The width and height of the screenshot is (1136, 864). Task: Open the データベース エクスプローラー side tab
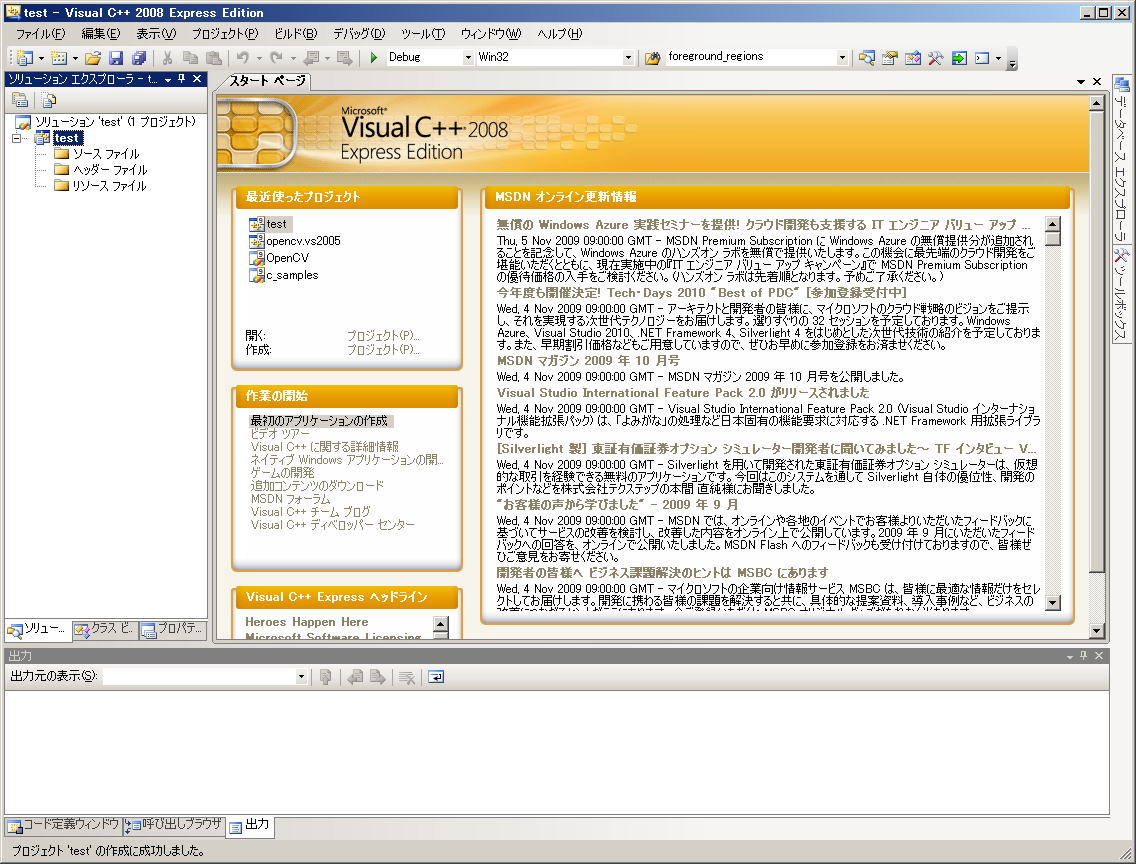[x=1122, y=159]
